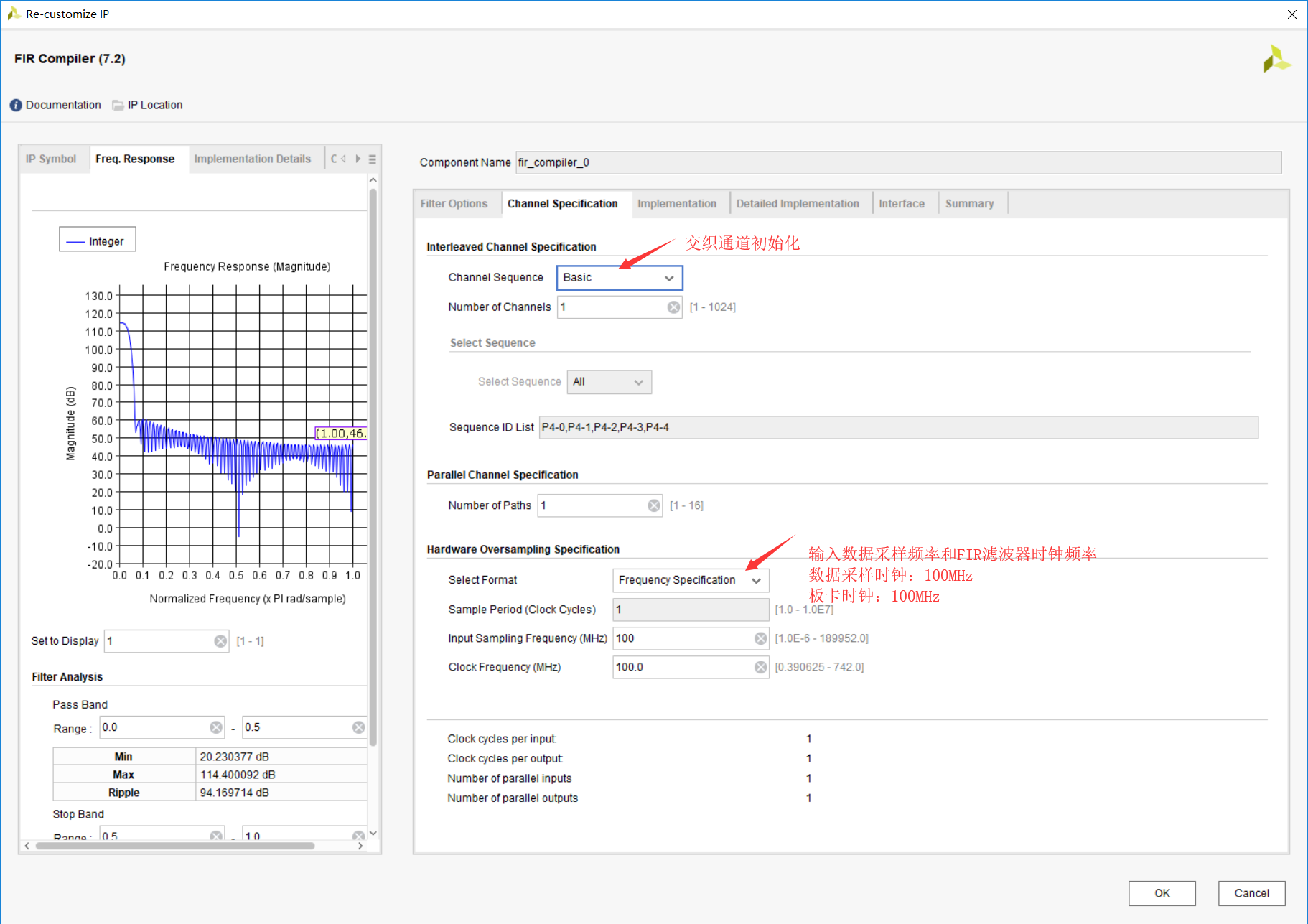Viewport: 1308px width, 924px height.
Task: Click the Ripple value 94.169714 dB
Action: point(235,793)
